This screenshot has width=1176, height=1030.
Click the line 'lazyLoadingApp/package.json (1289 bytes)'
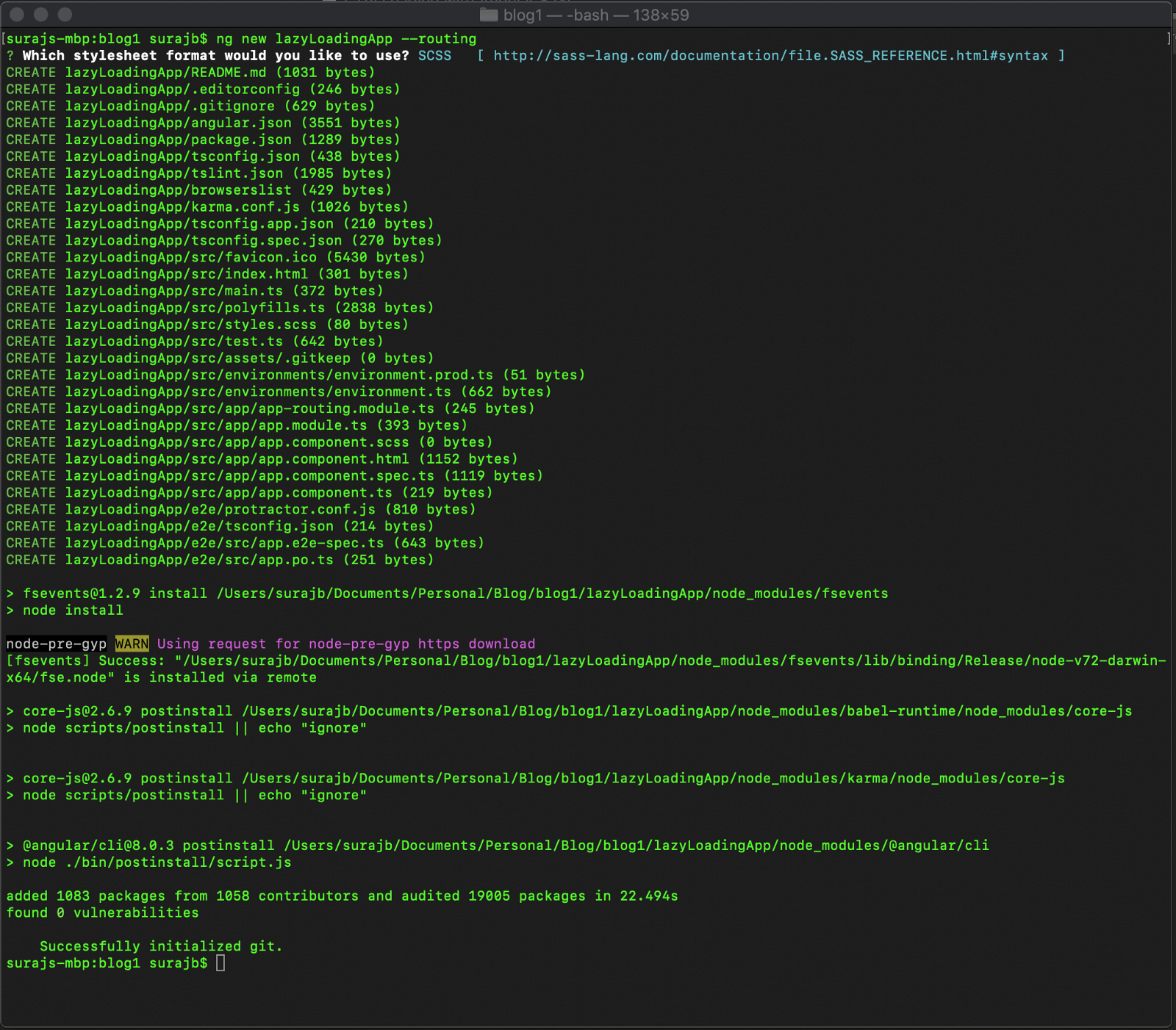(233, 140)
